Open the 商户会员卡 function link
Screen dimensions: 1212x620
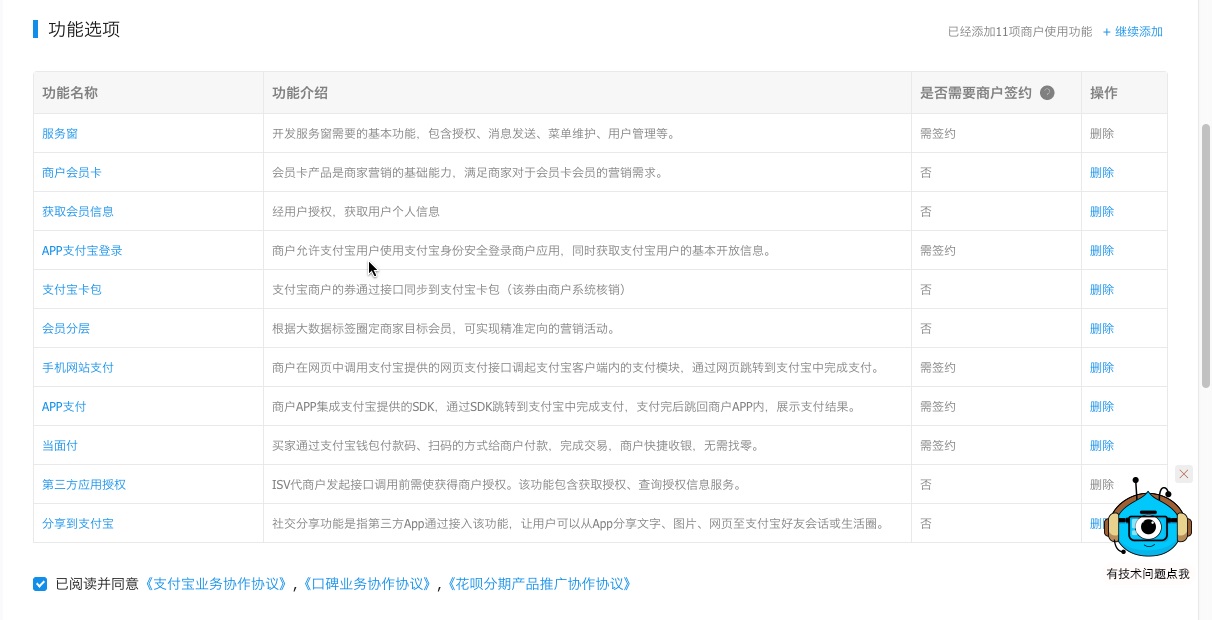tap(71, 173)
